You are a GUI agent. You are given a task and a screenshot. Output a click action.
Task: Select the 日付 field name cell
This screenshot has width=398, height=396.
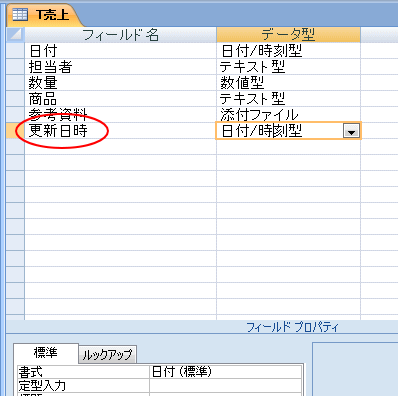pos(120,51)
